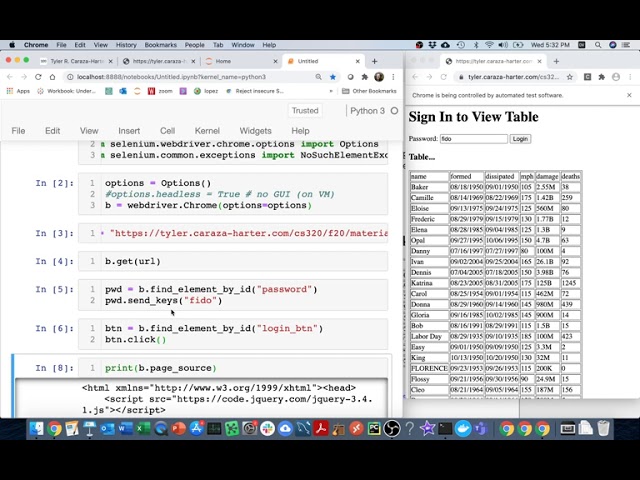Viewport: 640px width, 480px height.
Task: Open Terminal from the Dock
Action: click(445, 429)
